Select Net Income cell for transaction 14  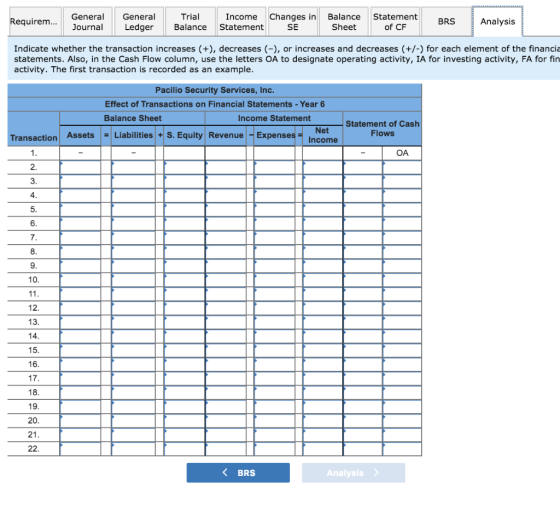323,336
